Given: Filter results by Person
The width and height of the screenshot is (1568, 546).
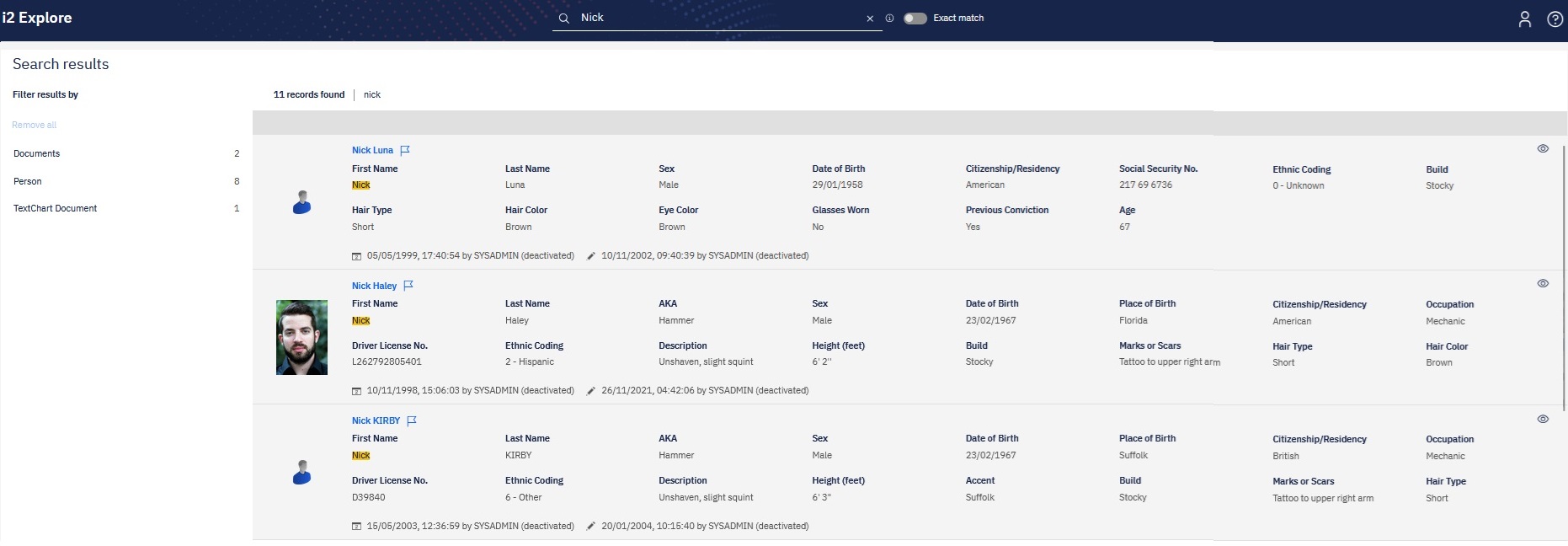Looking at the screenshot, I should click(x=126, y=181).
